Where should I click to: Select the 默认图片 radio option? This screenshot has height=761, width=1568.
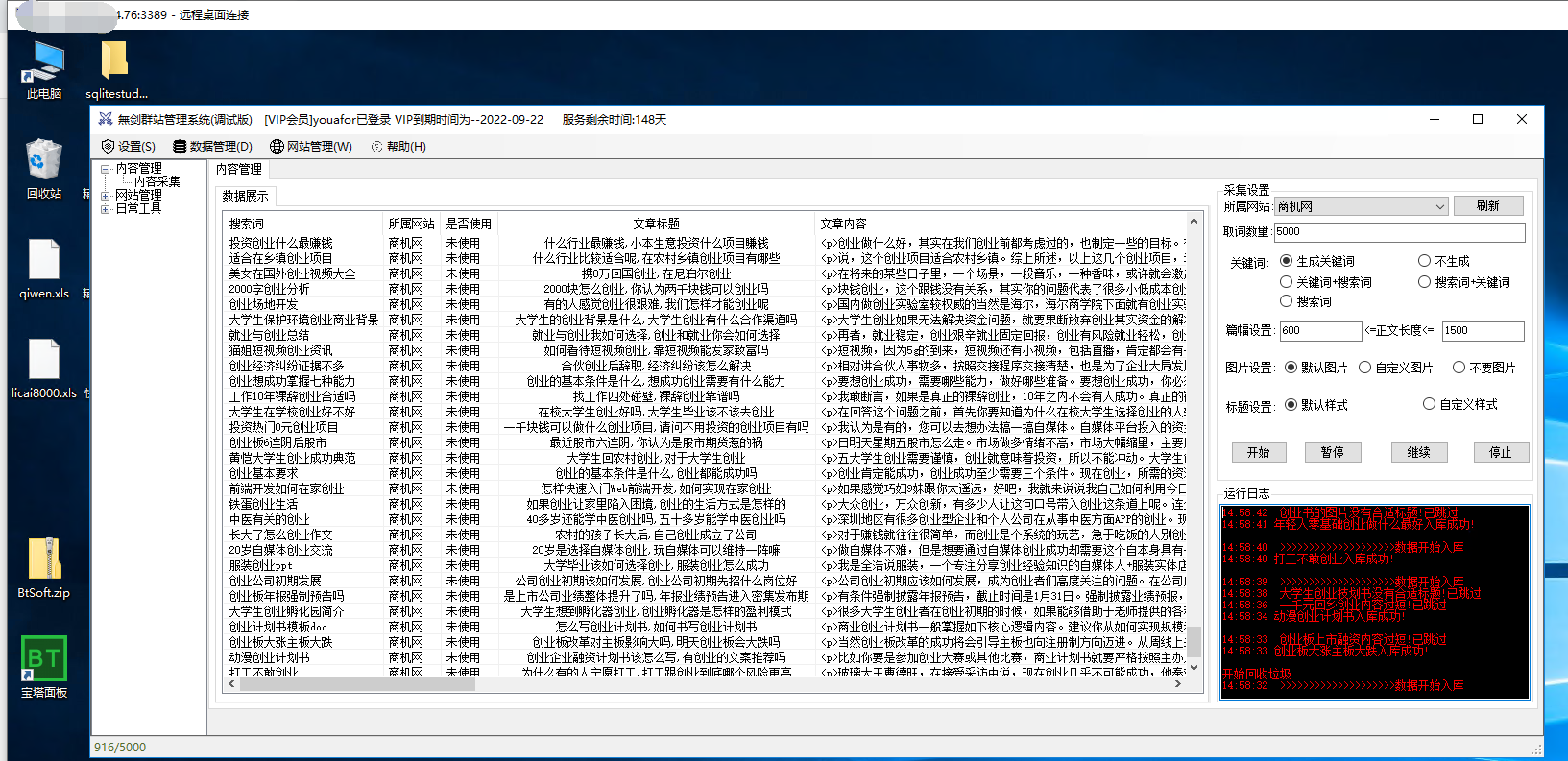pyautogui.click(x=1316, y=368)
